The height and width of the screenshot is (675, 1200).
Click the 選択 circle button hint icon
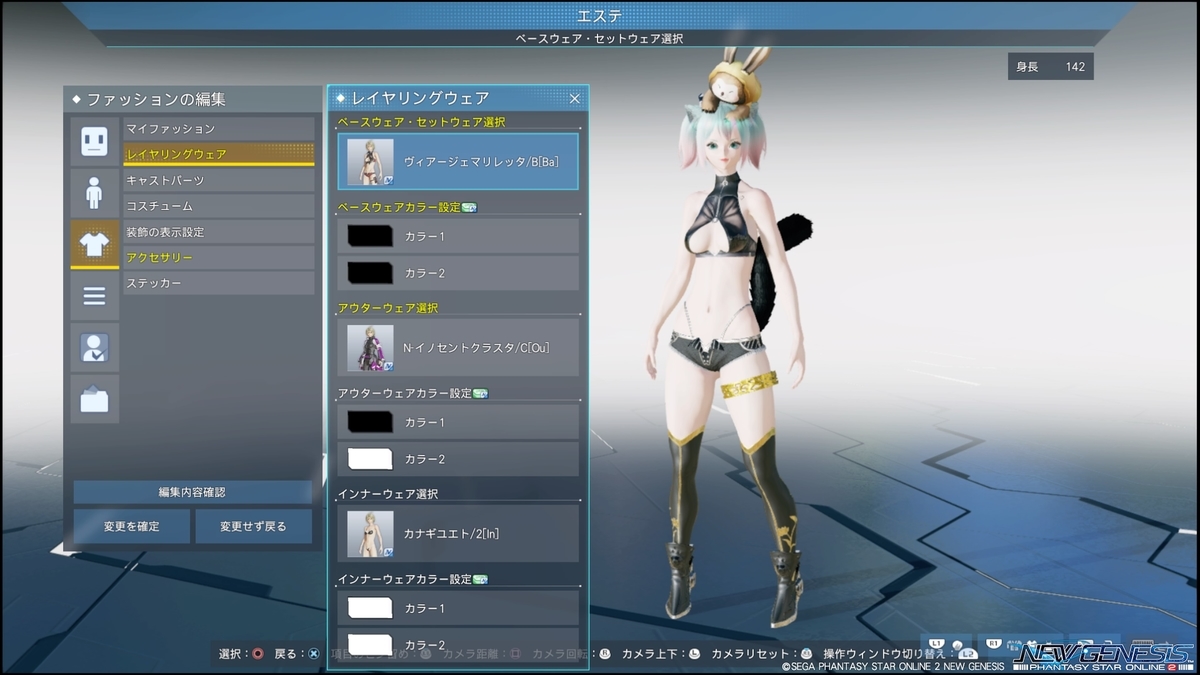pyautogui.click(x=258, y=654)
